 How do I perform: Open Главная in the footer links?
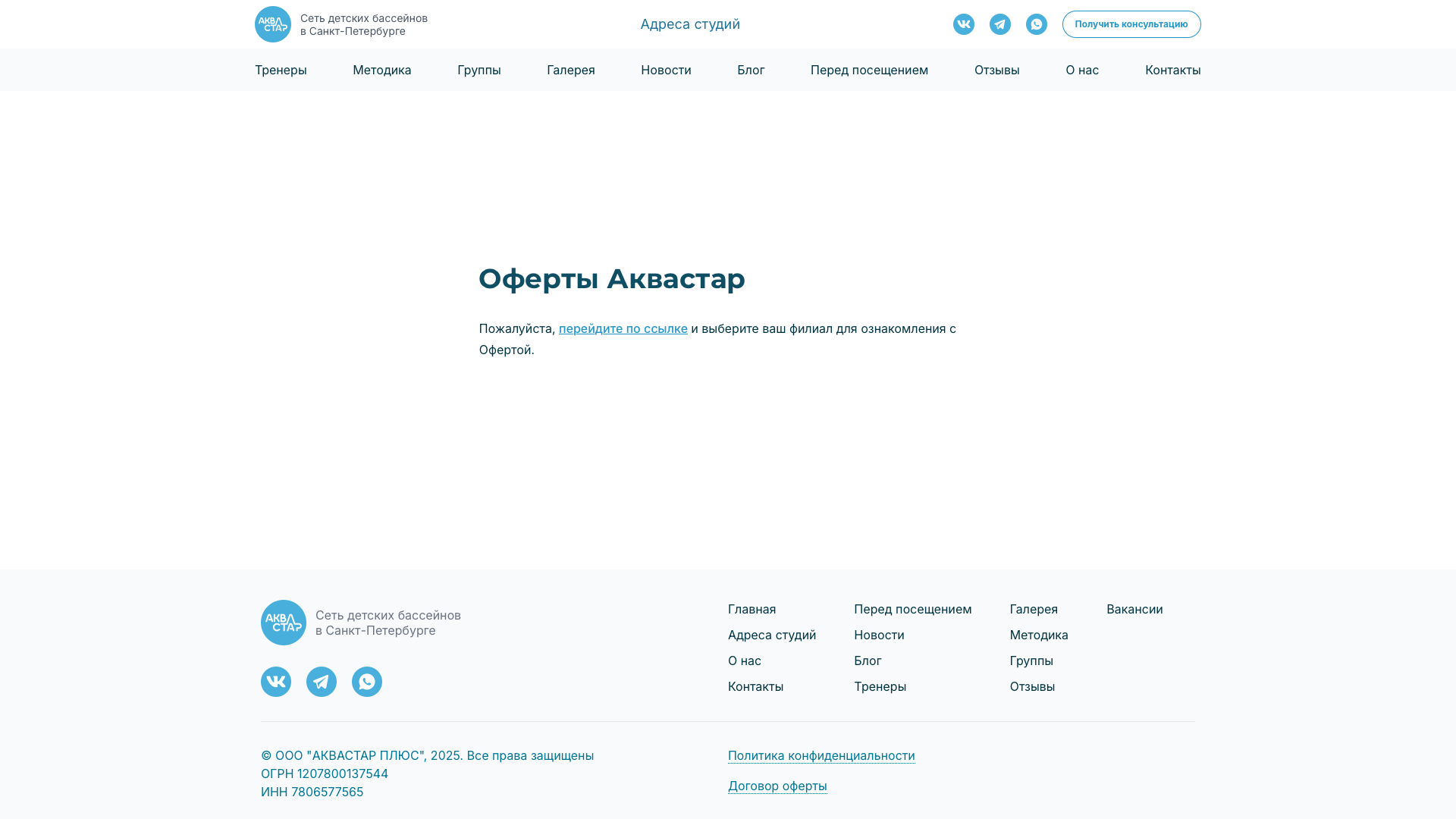coord(752,609)
